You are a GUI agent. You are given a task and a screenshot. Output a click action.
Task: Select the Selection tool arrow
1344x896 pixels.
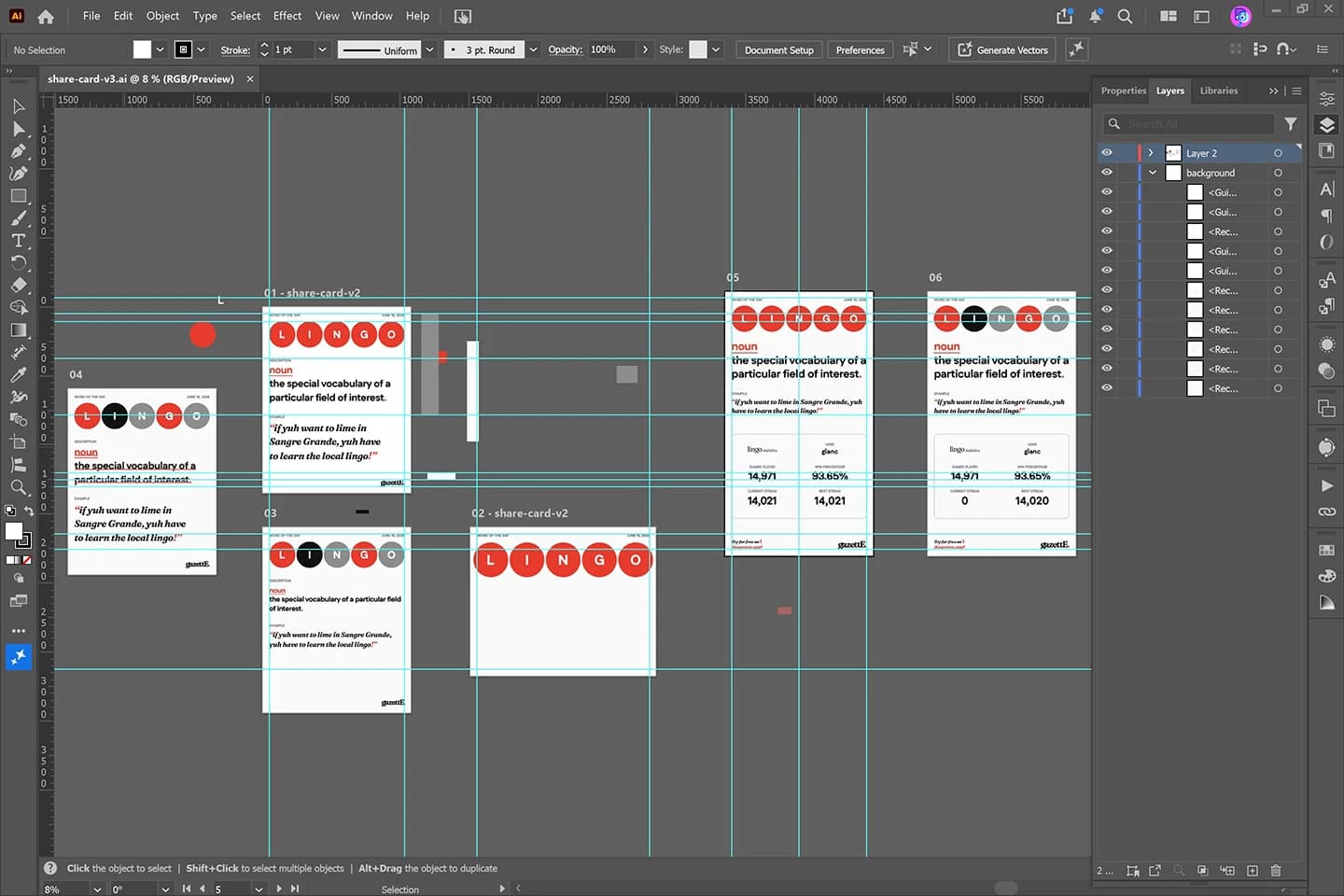pos(18,106)
